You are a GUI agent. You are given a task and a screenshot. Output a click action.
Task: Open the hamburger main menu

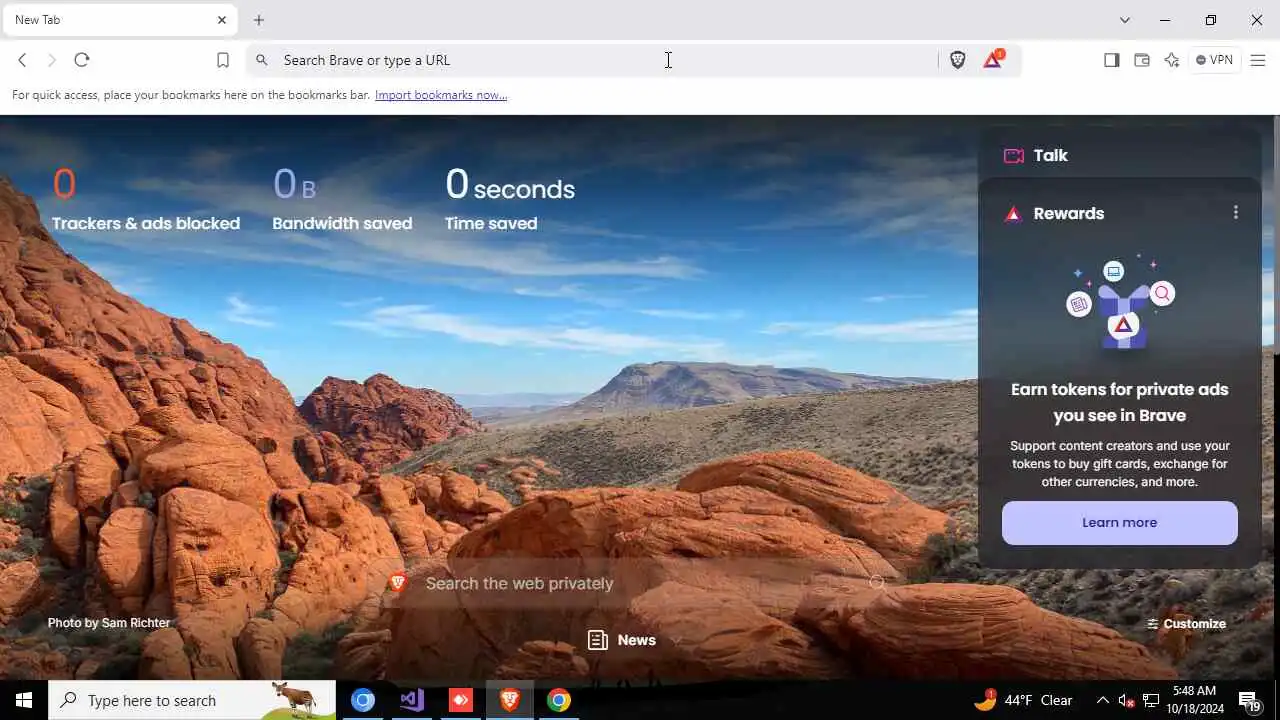pos(1258,60)
